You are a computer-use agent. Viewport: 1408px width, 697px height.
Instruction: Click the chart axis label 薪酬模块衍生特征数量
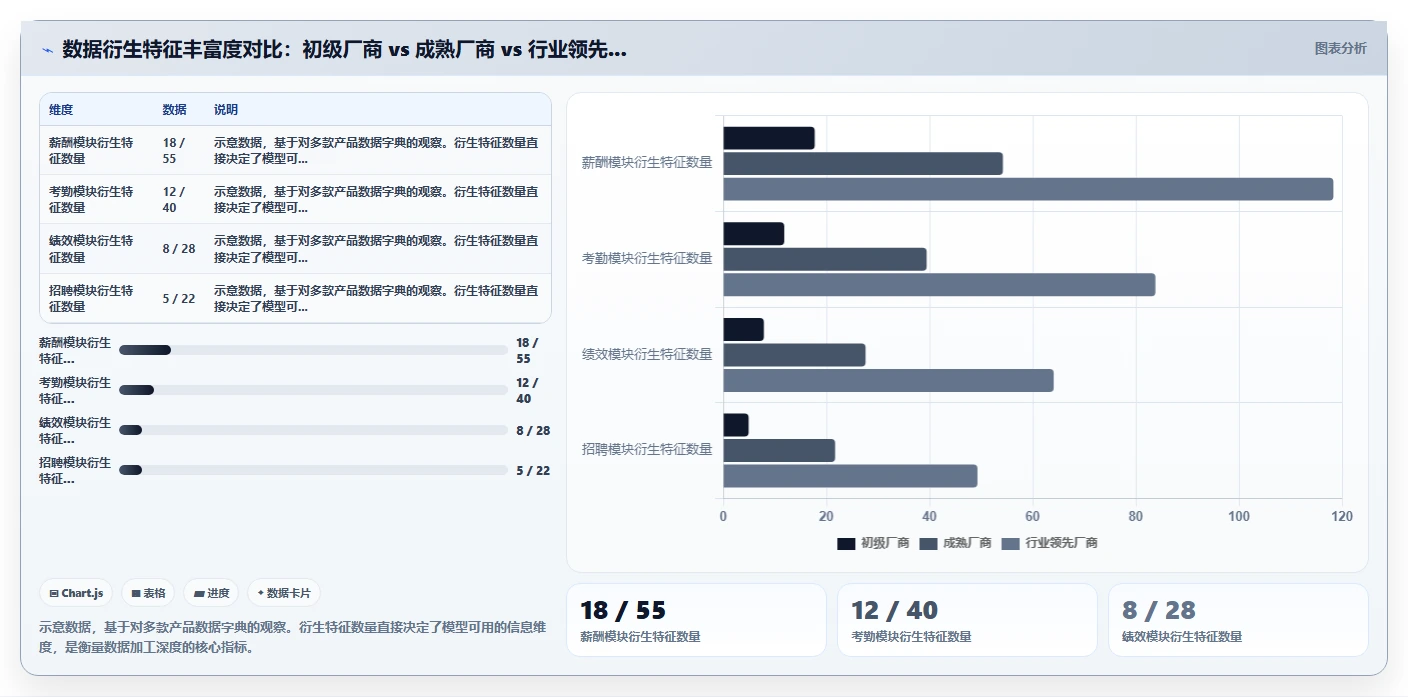[x=647, y=163]
